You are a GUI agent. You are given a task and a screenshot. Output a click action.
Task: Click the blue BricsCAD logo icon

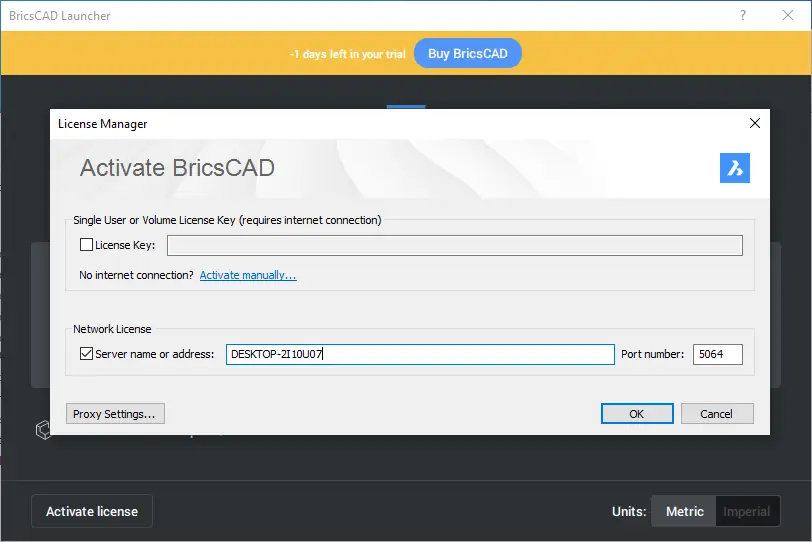coord(735,168)
